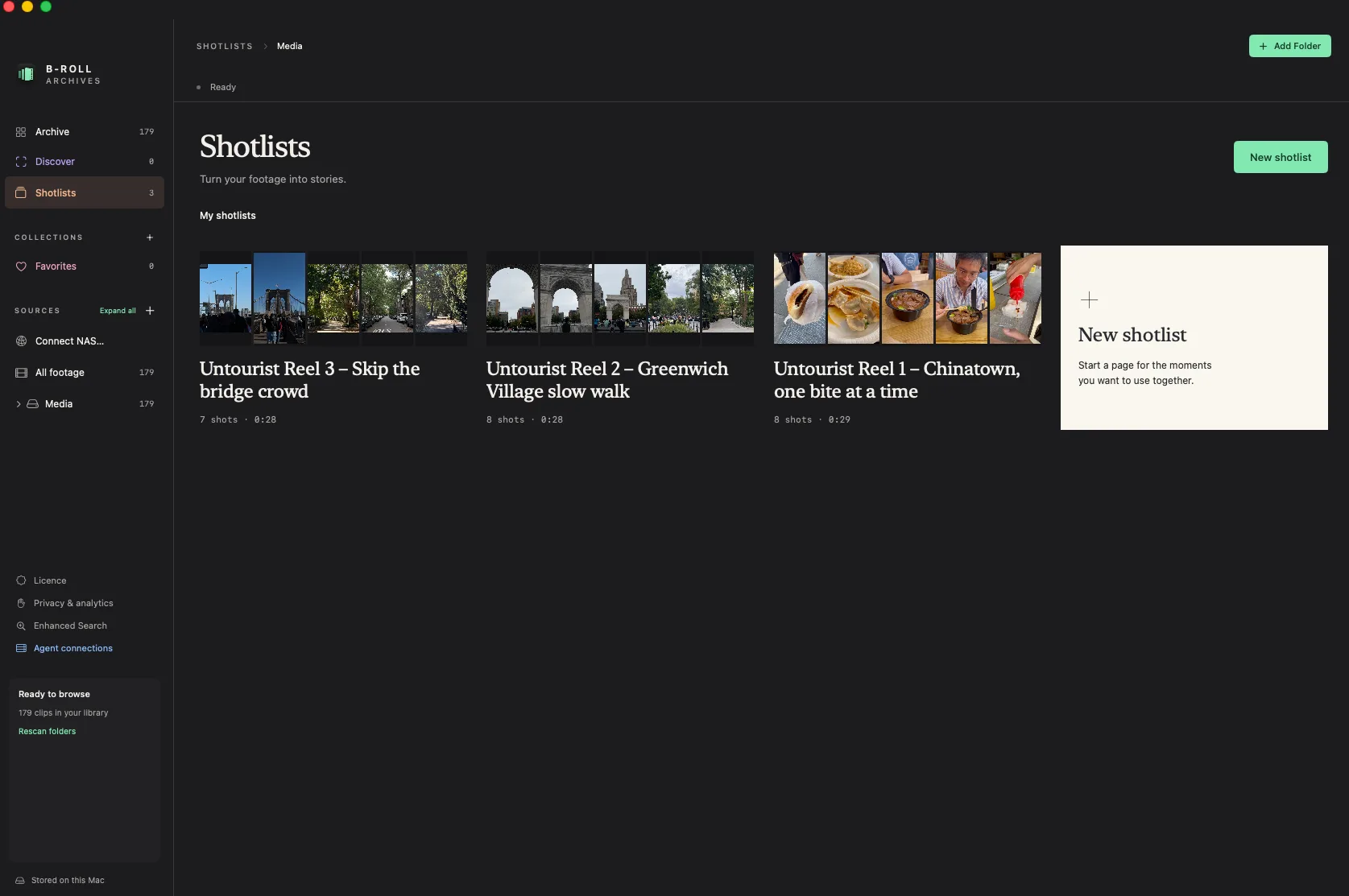1349x896 pixels.
Task: Click the Licence badge icon
Action: [x=21, y=580]
